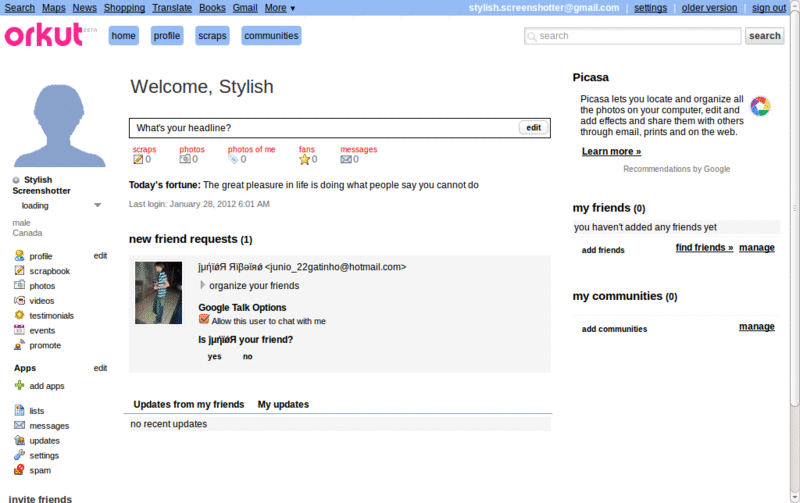This screenshot has height=503, width=800.
Task: Open the home tab
Action: [123, 36]
